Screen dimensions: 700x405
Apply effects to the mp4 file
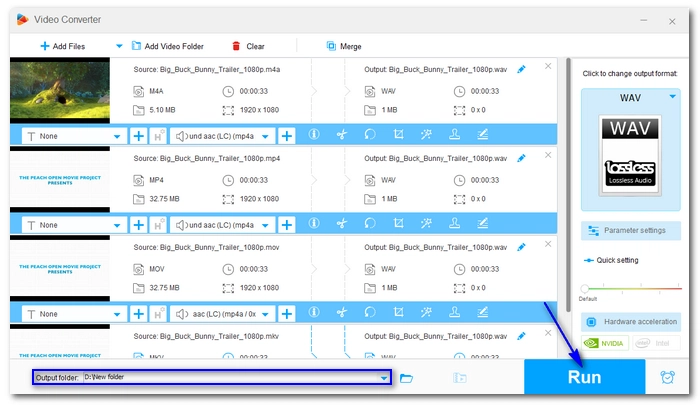coord(426,223)
